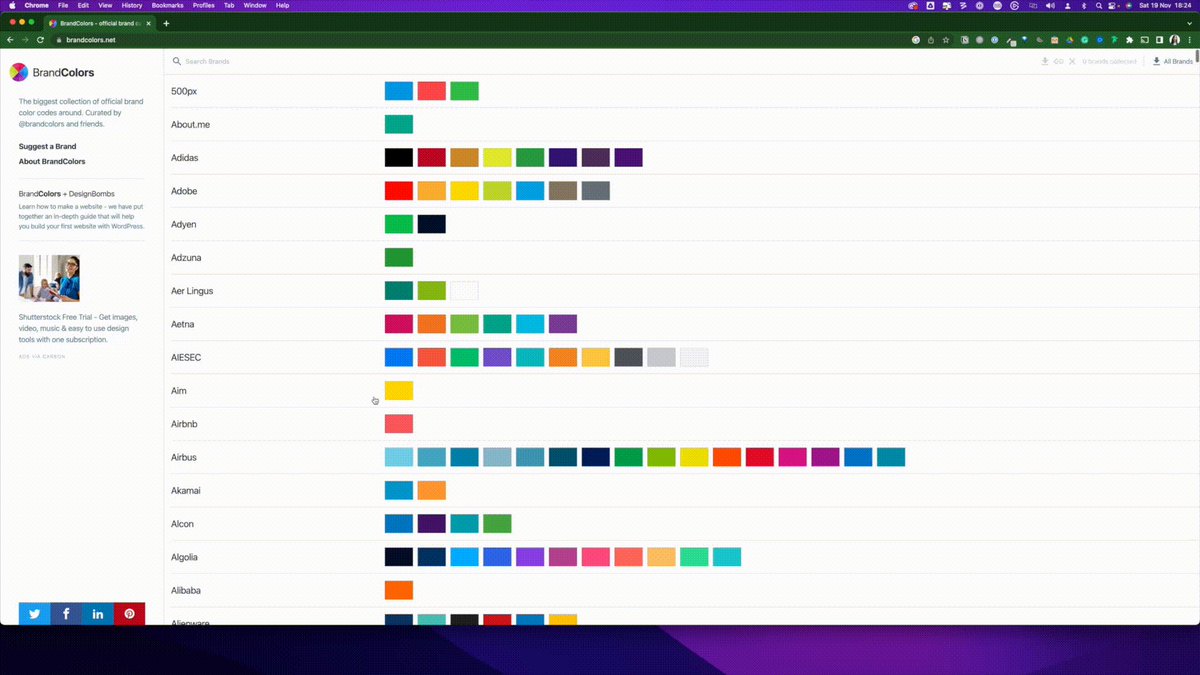This screenshot has width=1200, height=675.
Task: Click the dark navy Adyen swatch
Action: point(432,224)
